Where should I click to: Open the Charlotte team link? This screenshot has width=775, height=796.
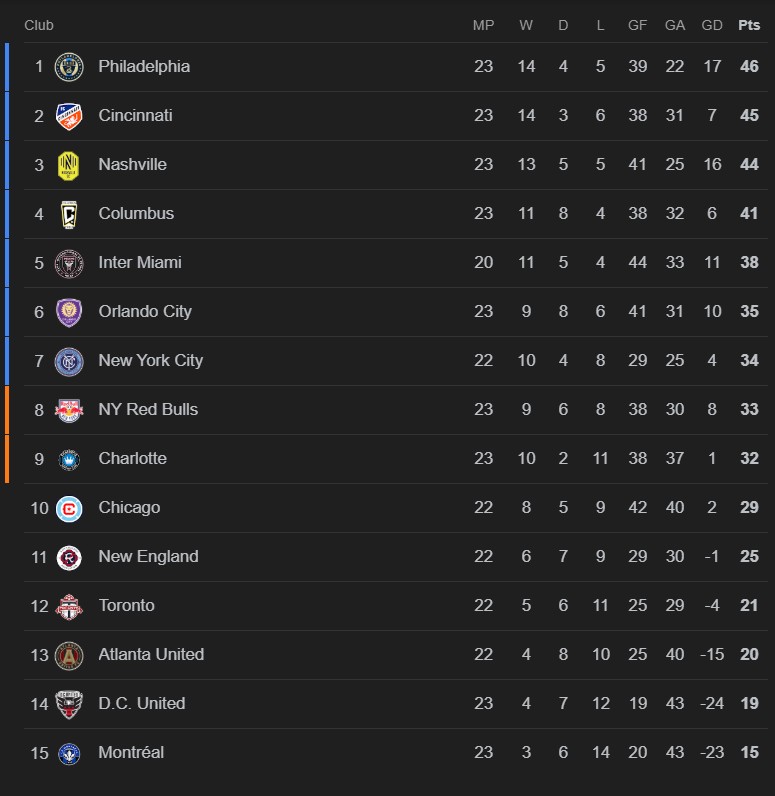pyautogui.click(x=132, y=458)
